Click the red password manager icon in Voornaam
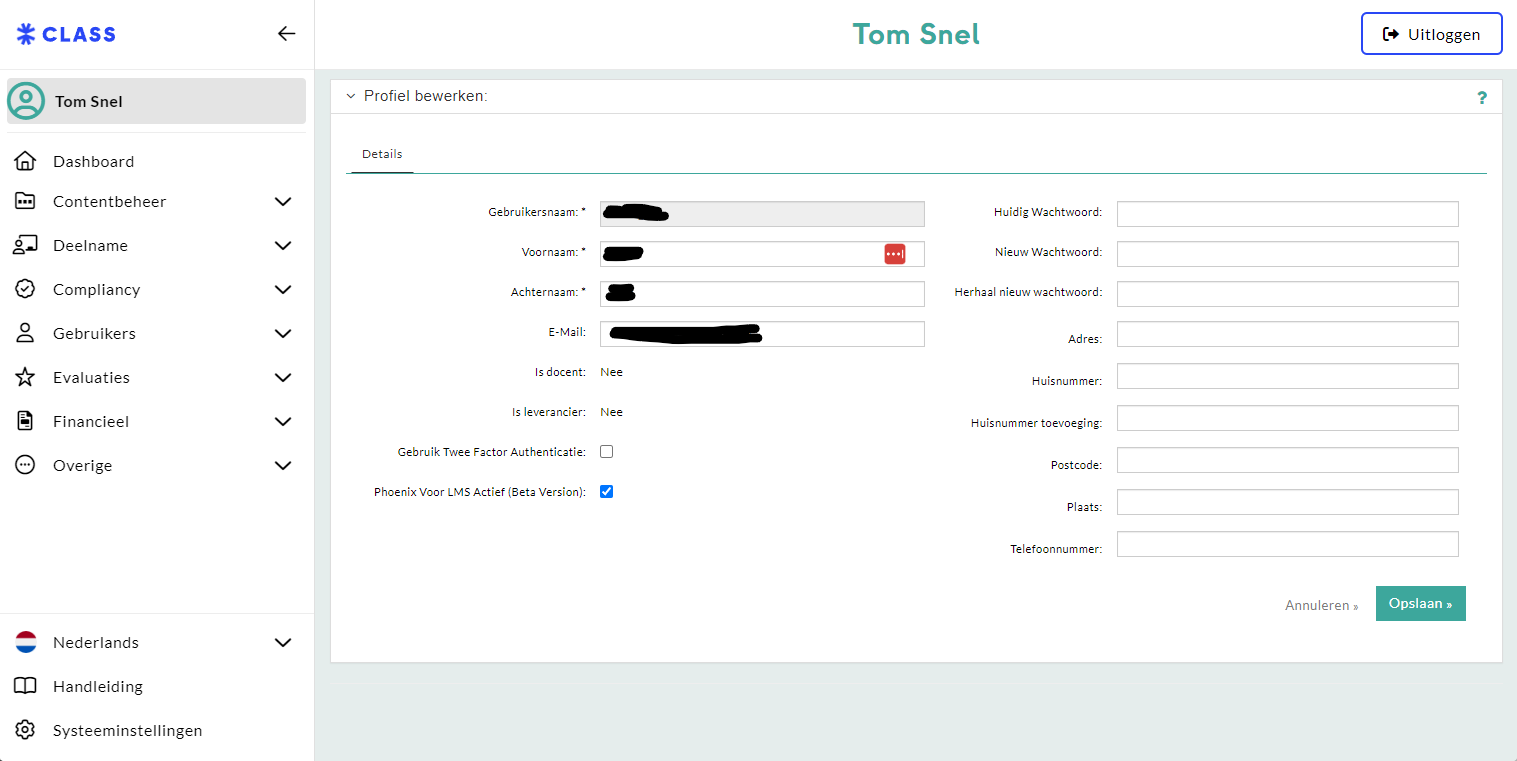Screen dimensions: 1517x761 (x=894, y=254)
